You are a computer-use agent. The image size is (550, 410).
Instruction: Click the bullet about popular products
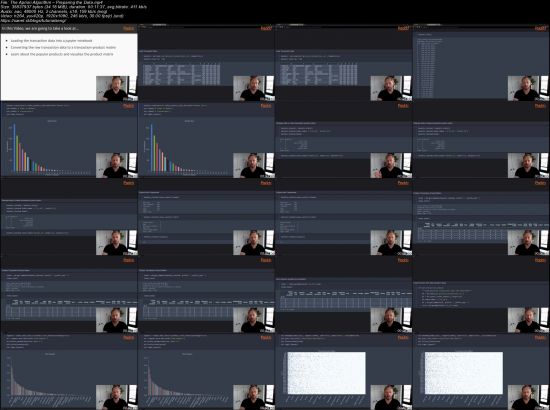pyautogui.click(x=62, y=54)
